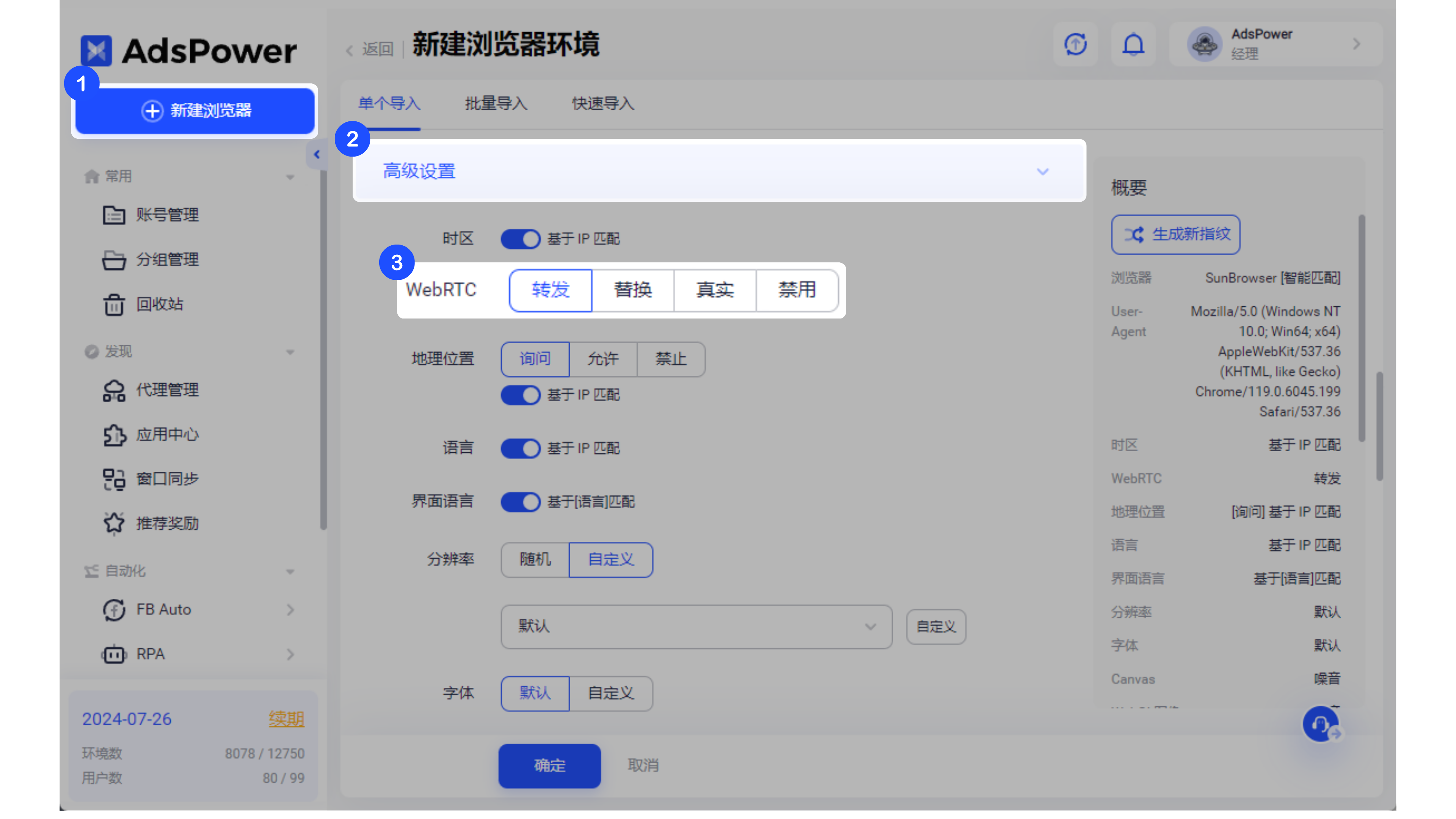Image resolution: width=1456 pixels, height=819 pixels.
Task: Switch to the 快速导入 tab
Action: 602,104
